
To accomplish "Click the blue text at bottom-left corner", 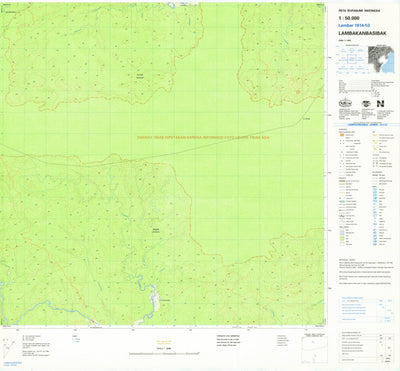I will [x=12, y=364].
